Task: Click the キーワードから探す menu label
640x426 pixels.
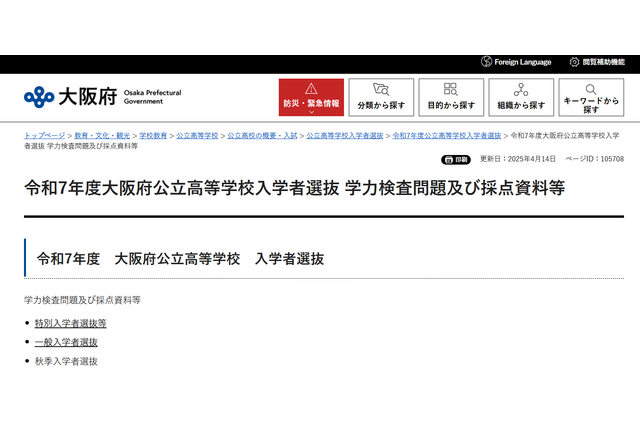Action: (591, 105)
